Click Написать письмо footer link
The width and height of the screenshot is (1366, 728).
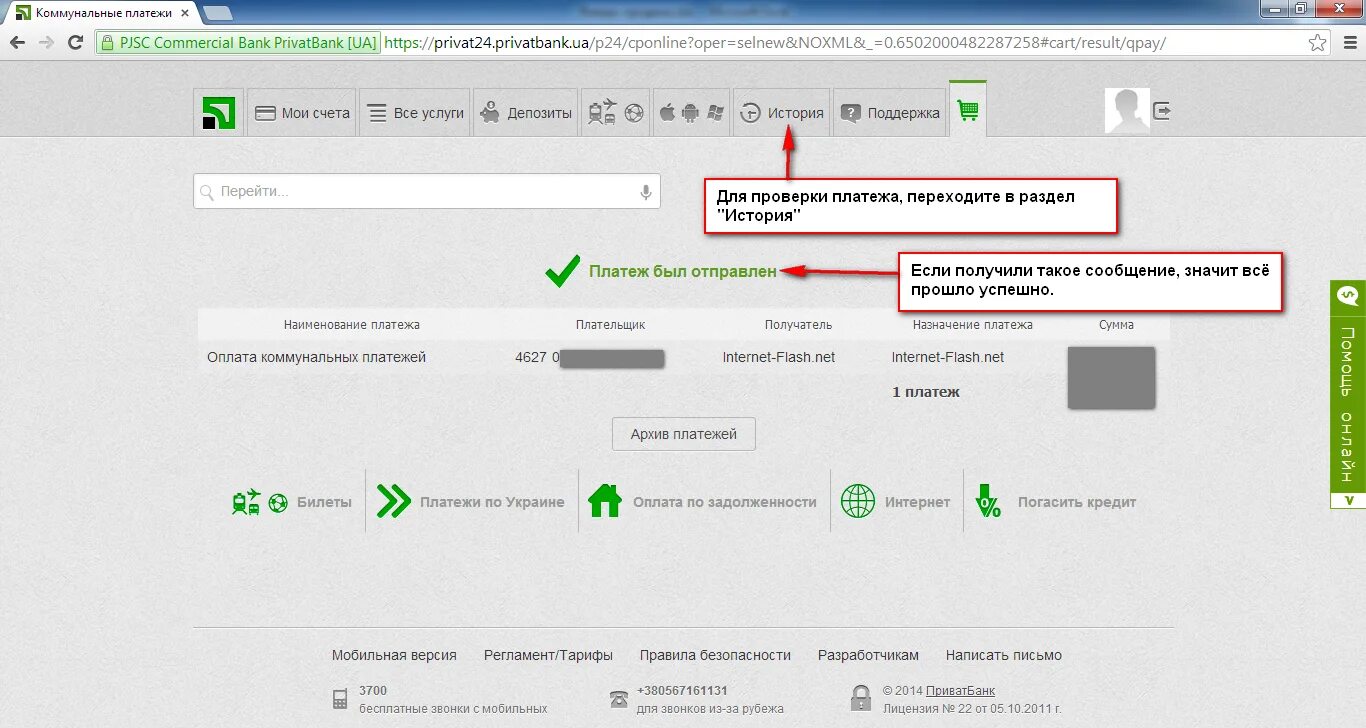[1004, 655]
